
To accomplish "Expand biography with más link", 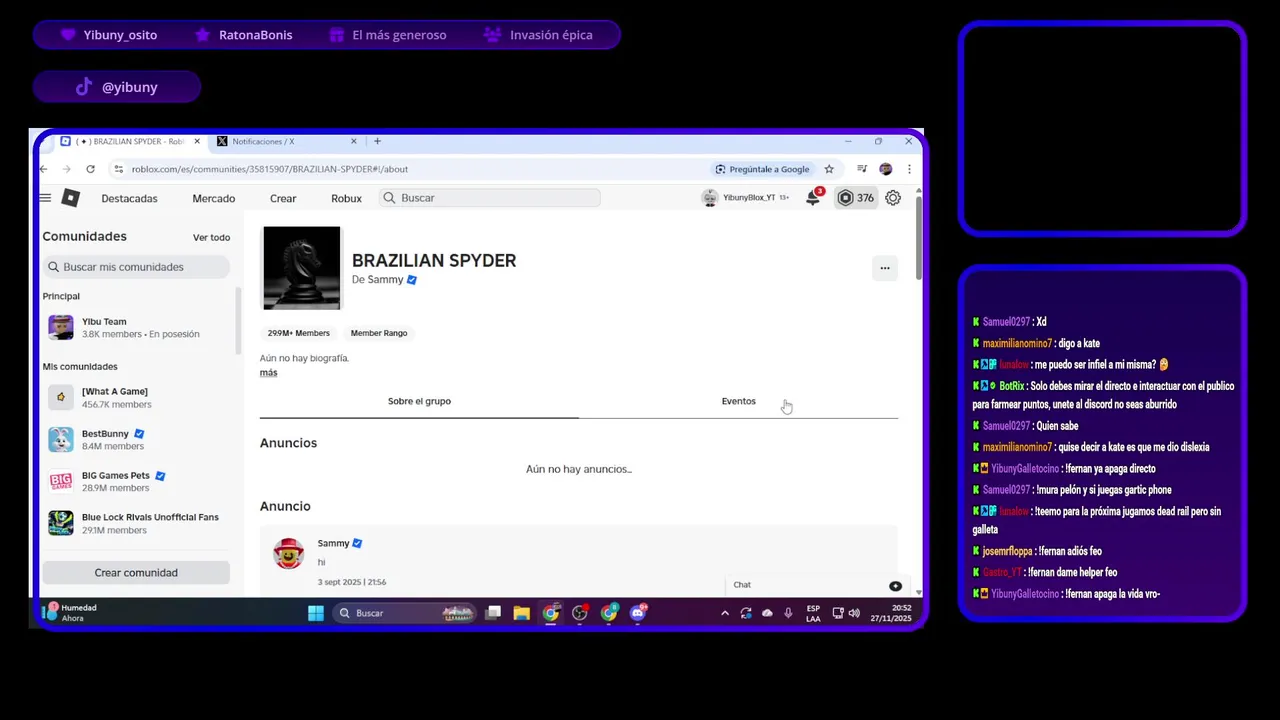I will 268,372.
